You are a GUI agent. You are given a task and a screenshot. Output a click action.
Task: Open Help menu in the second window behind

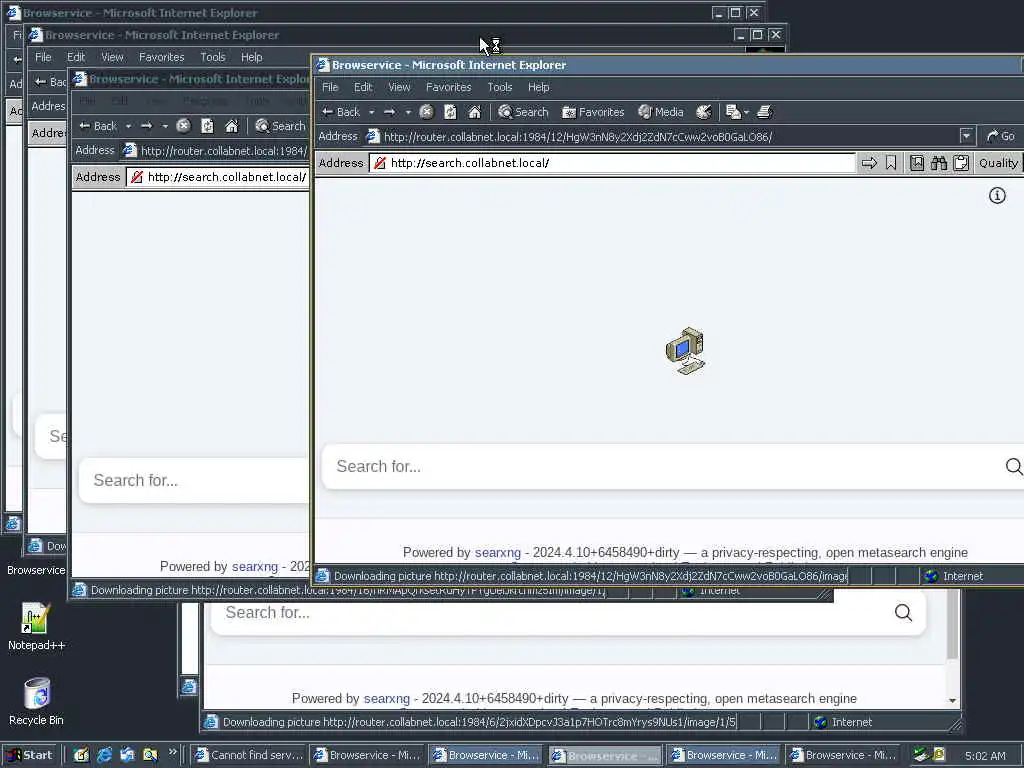pyautogui.click(x=251, y=57)
